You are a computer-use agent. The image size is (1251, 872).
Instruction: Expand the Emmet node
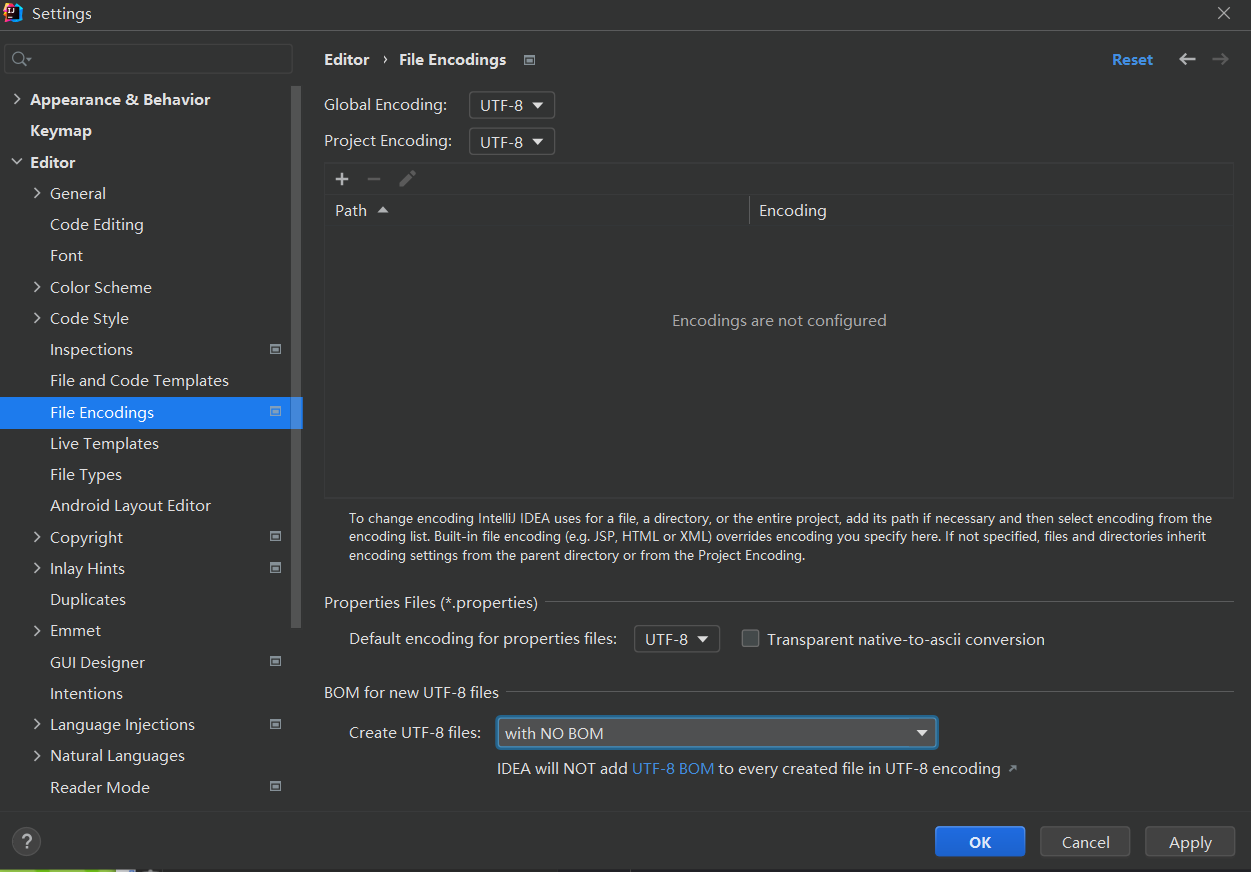37,630
